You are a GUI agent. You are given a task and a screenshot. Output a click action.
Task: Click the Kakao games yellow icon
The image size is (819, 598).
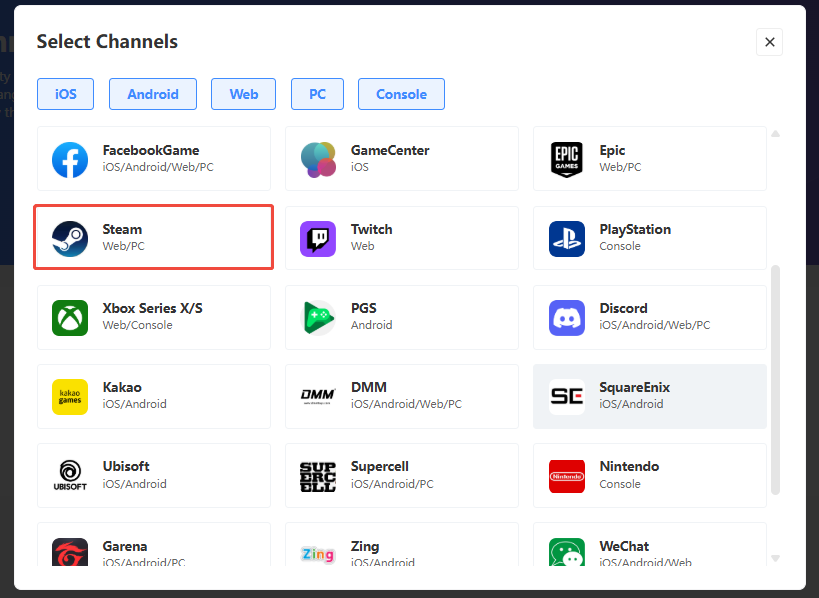(x=70, y=397)
